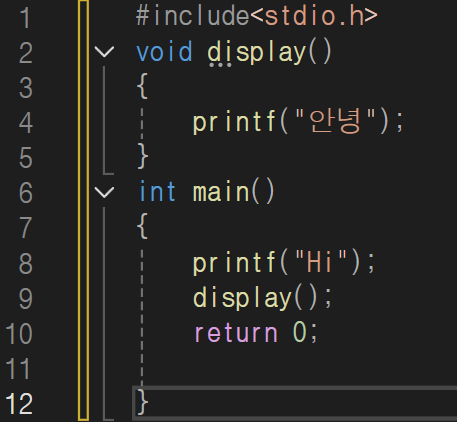Click the int keyword
The image size is (457, 422).
coord(157,192)
